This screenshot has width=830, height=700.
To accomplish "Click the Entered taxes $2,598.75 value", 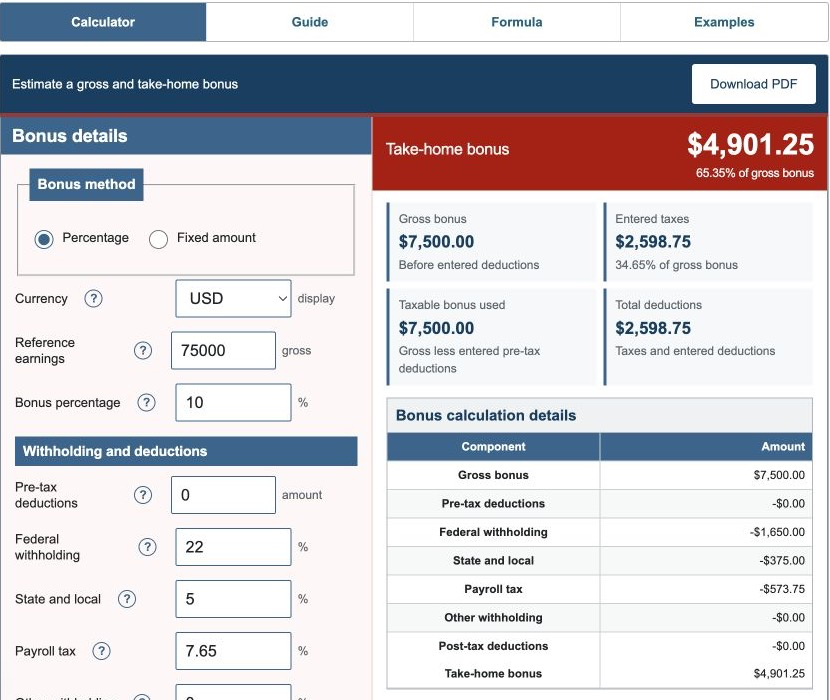I will coord(653,242).
